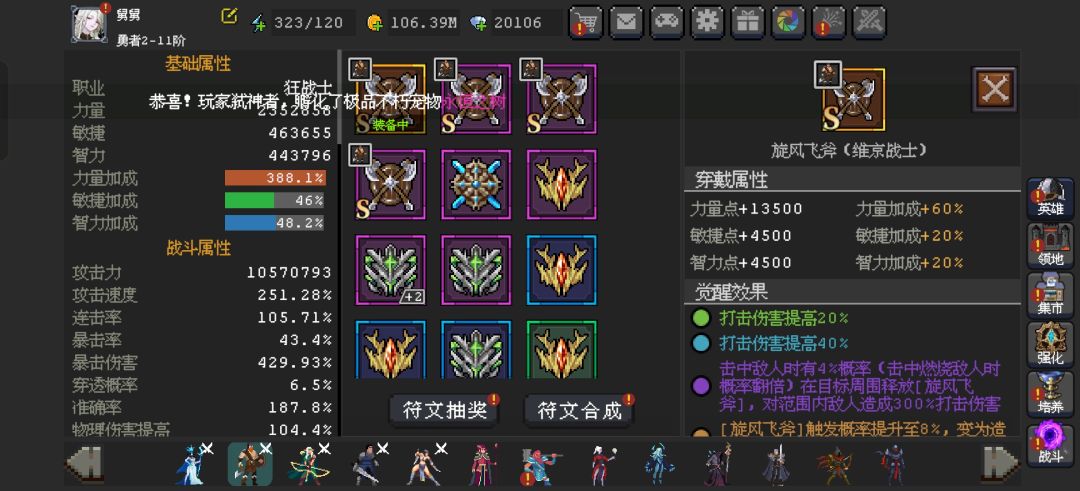Screen dimensions: 1080x491
Task: Edit player name with pencil icon
Action: pyautogui.click(x=229, y=16)
